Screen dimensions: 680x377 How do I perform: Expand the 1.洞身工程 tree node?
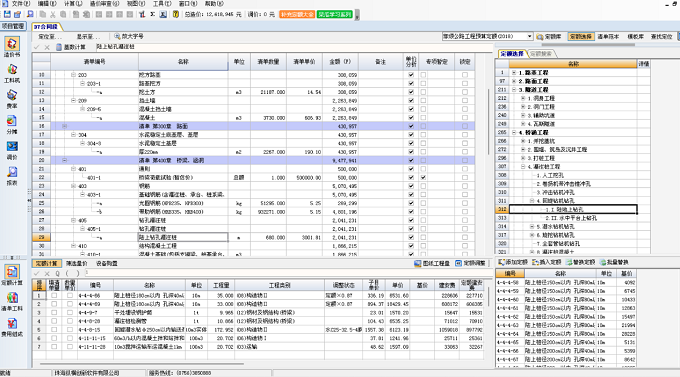[523, 98]
